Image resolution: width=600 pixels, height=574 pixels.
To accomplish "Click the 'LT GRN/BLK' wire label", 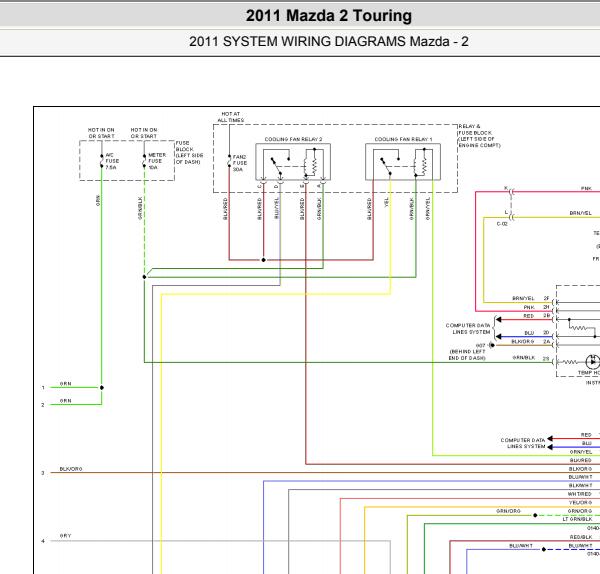I will tap(577, 519).
